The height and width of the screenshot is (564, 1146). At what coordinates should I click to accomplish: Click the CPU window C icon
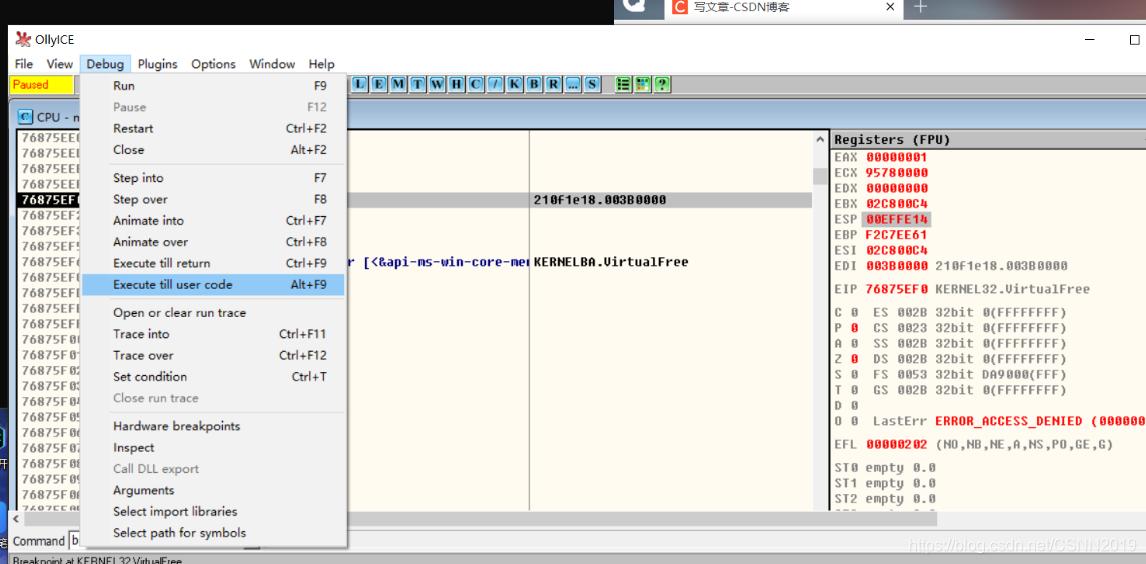click(25, 117)
